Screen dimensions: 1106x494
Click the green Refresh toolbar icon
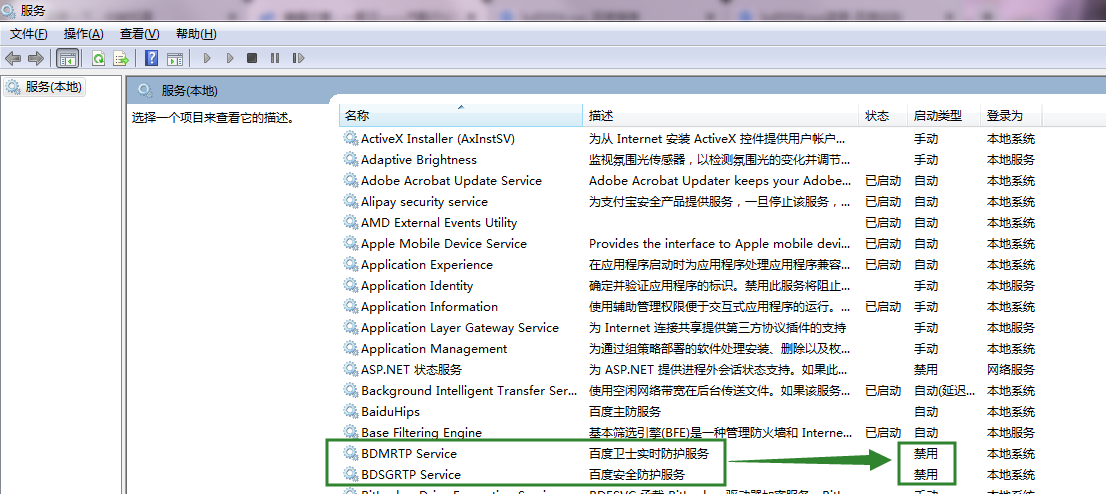99,58
